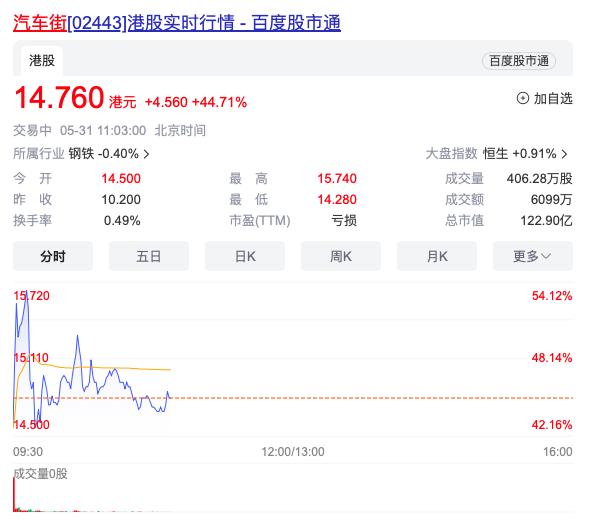Click the 最低 value 14.280
This screenshot has height=522, width=600.
pos(337,199)
